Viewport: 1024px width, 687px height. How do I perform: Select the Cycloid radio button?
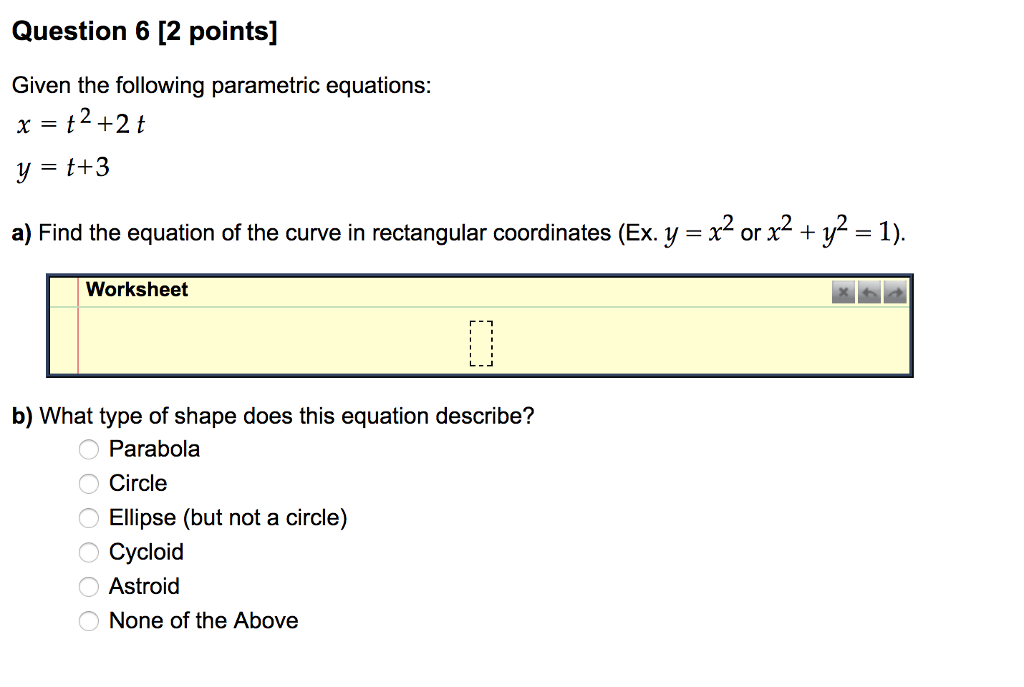88,552
